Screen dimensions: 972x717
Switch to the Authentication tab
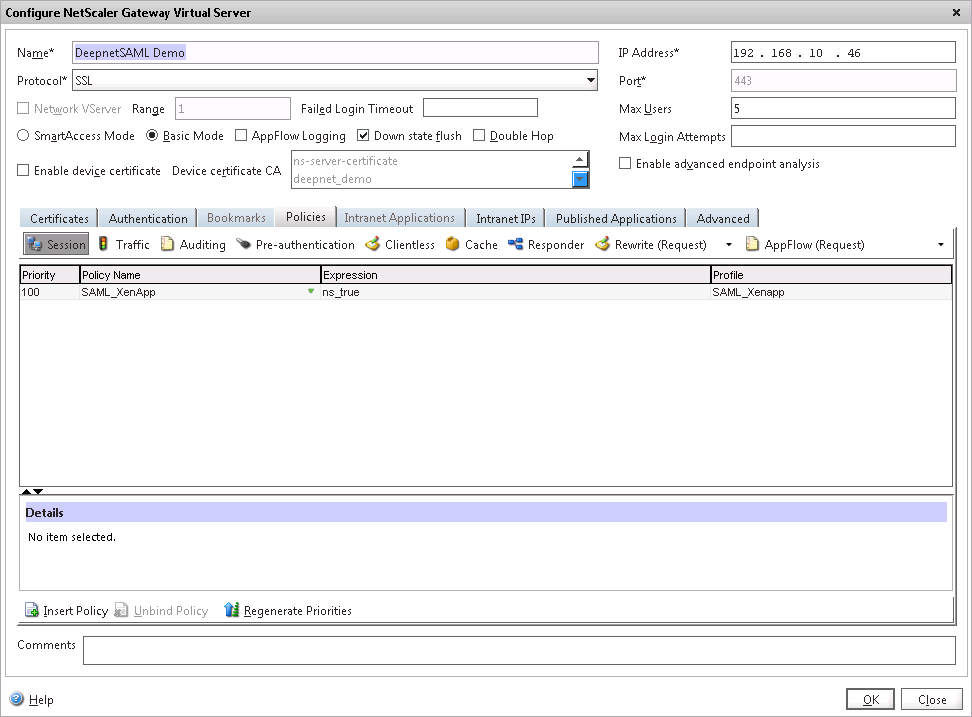pos(148,218)
